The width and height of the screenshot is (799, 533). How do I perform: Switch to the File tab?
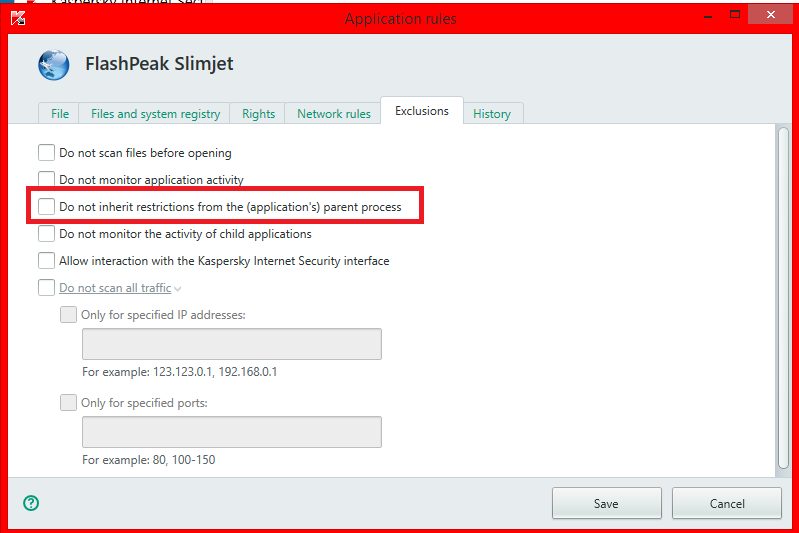coord(60,113)
